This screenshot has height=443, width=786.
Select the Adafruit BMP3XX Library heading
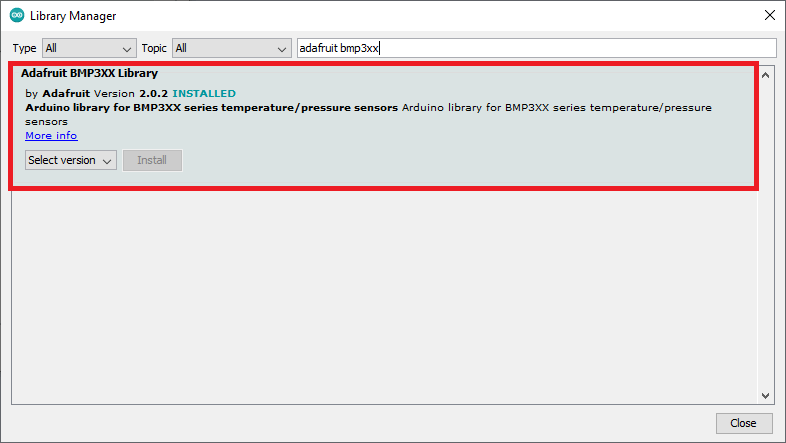point(89,73)
